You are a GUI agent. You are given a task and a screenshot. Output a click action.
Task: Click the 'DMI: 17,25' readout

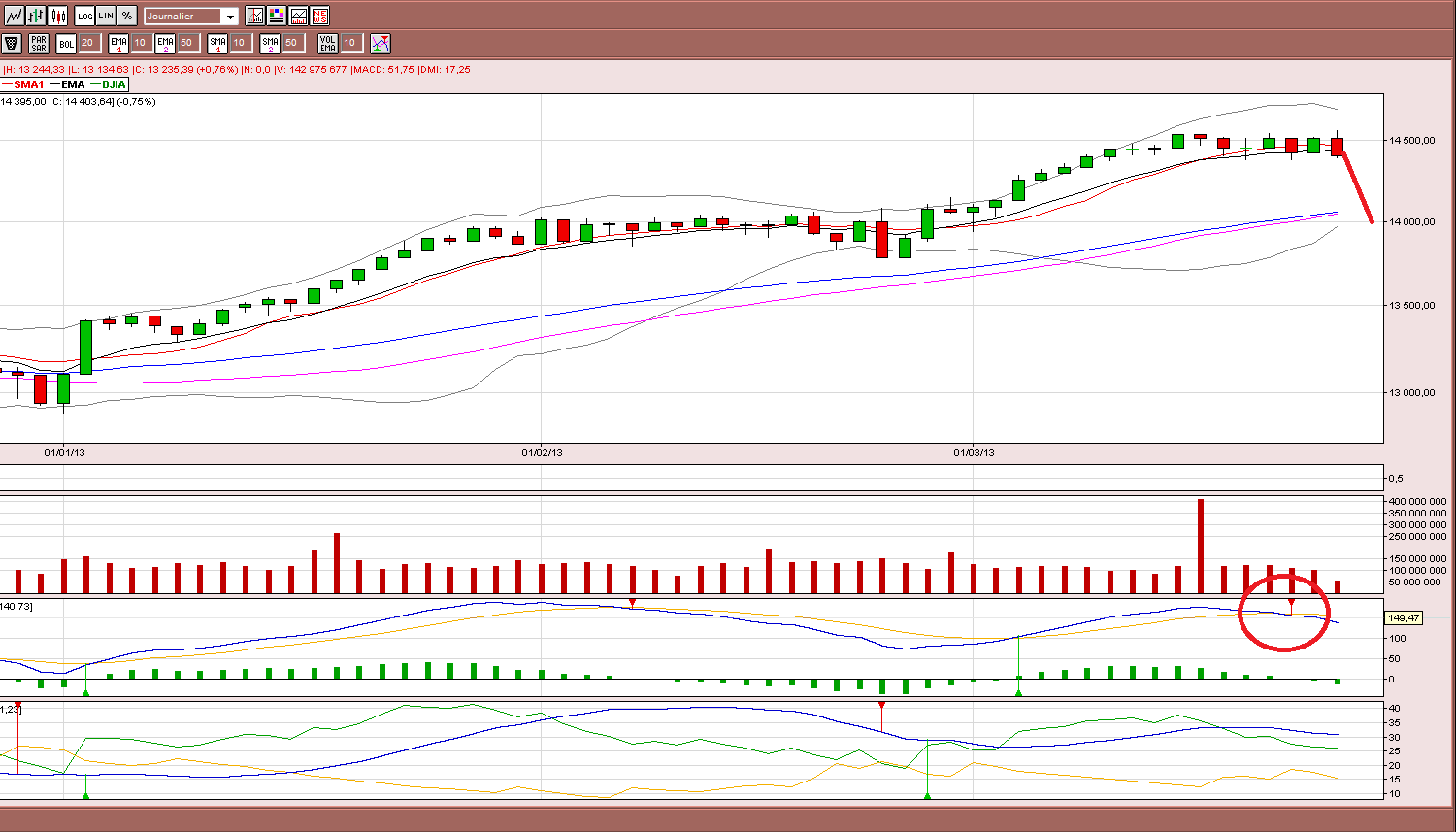445,70
